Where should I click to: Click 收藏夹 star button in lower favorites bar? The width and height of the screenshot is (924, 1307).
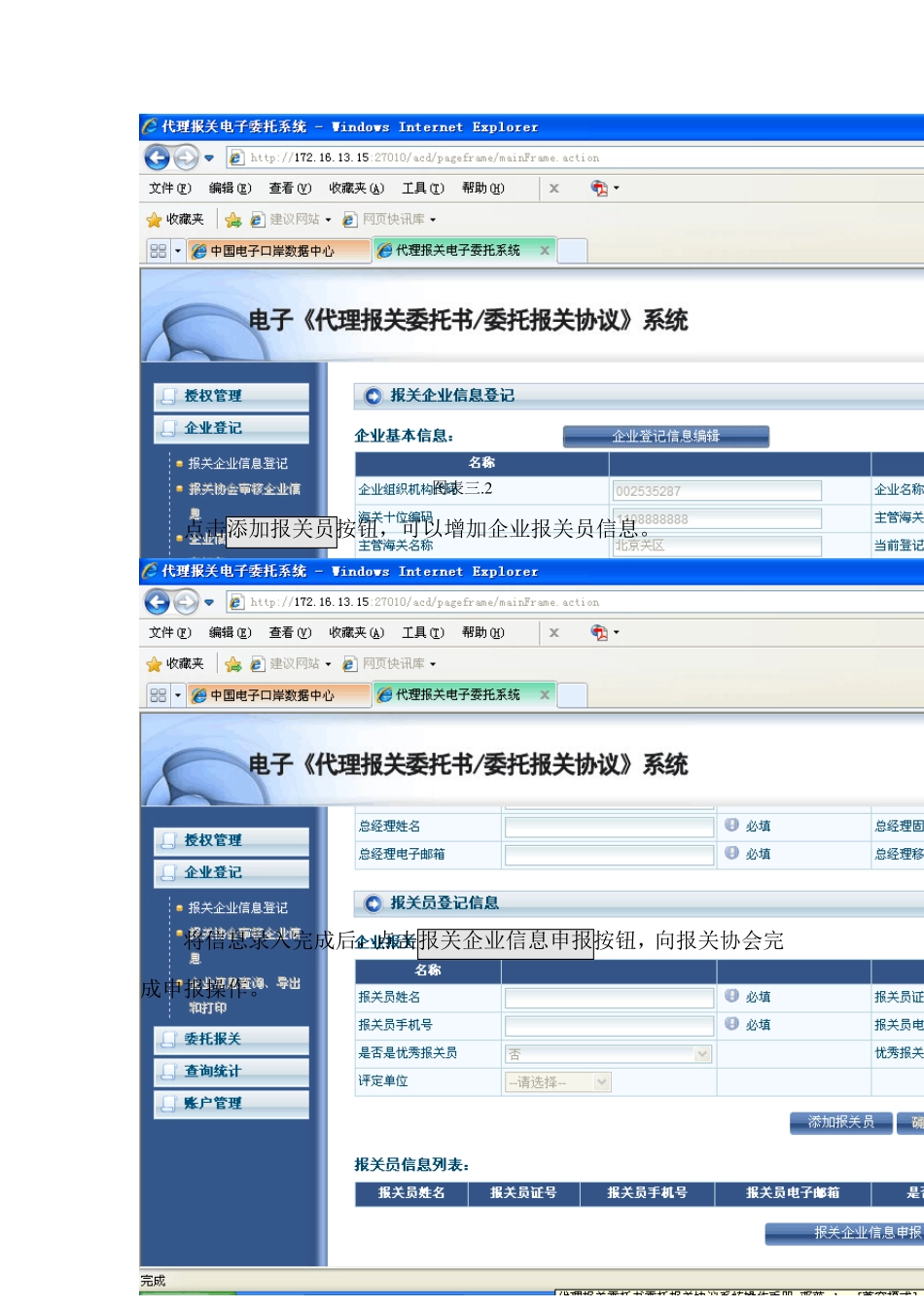(175, 663)
